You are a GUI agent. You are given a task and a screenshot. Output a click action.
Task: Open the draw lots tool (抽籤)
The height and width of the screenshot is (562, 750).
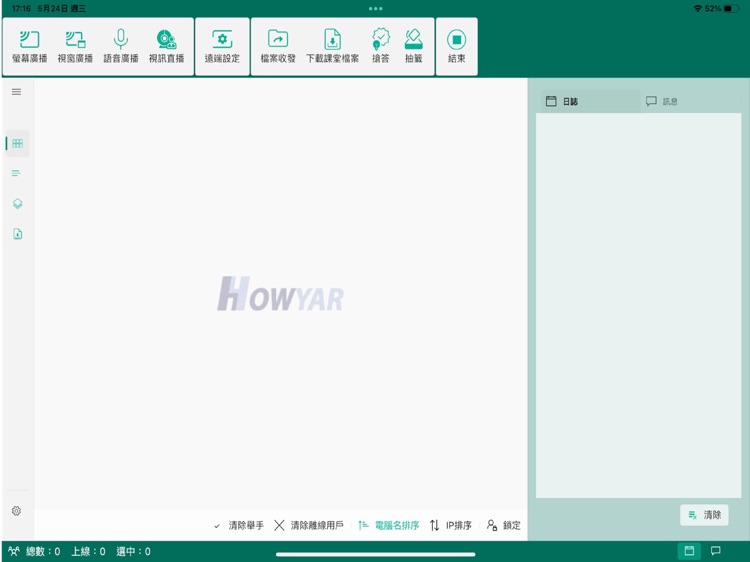(x=413, y=46)
